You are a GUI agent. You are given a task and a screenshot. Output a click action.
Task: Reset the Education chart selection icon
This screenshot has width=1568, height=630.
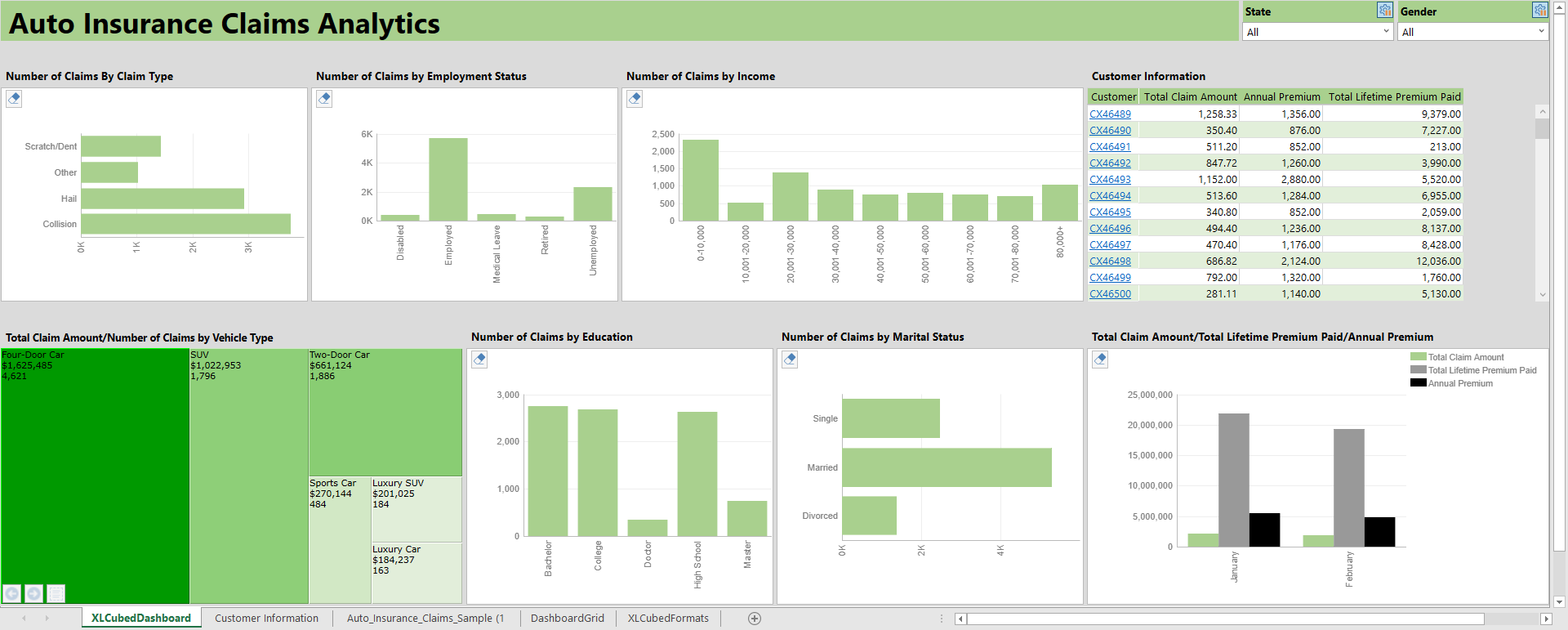coord(479,360)
